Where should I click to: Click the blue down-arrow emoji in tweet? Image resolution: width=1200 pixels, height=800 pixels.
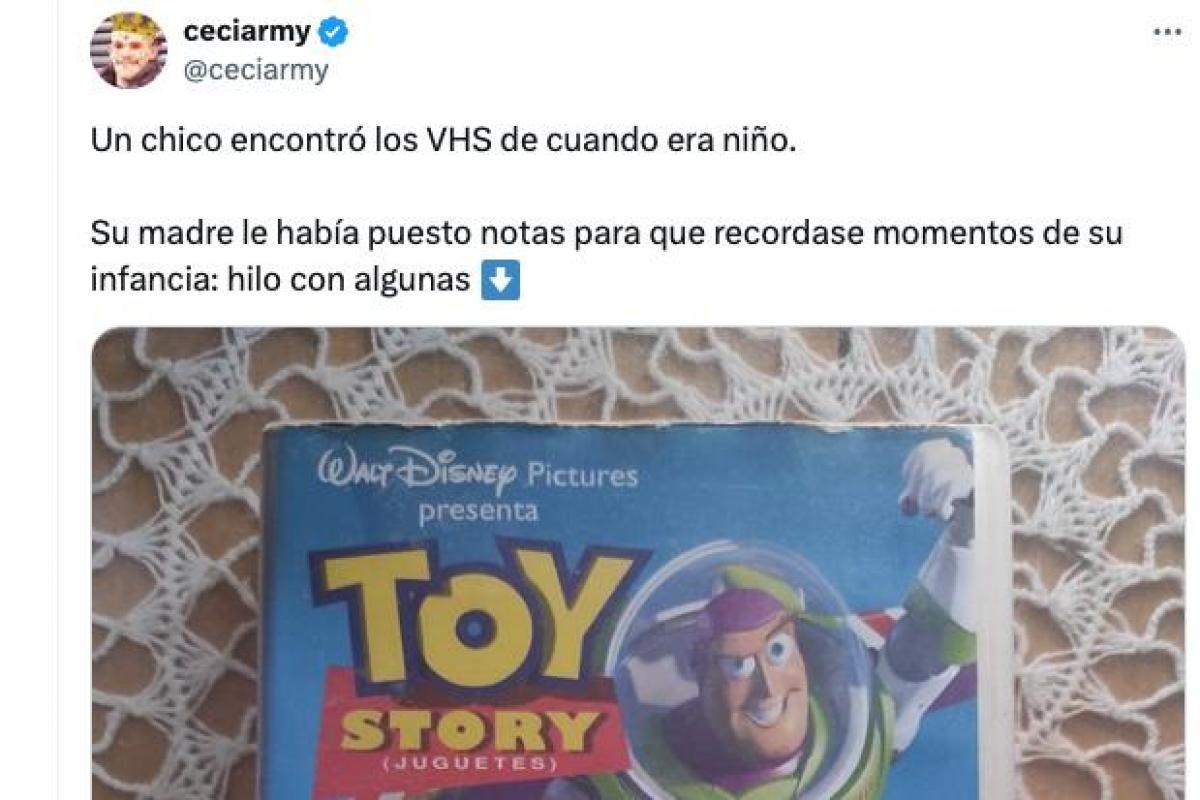point(500,281)
